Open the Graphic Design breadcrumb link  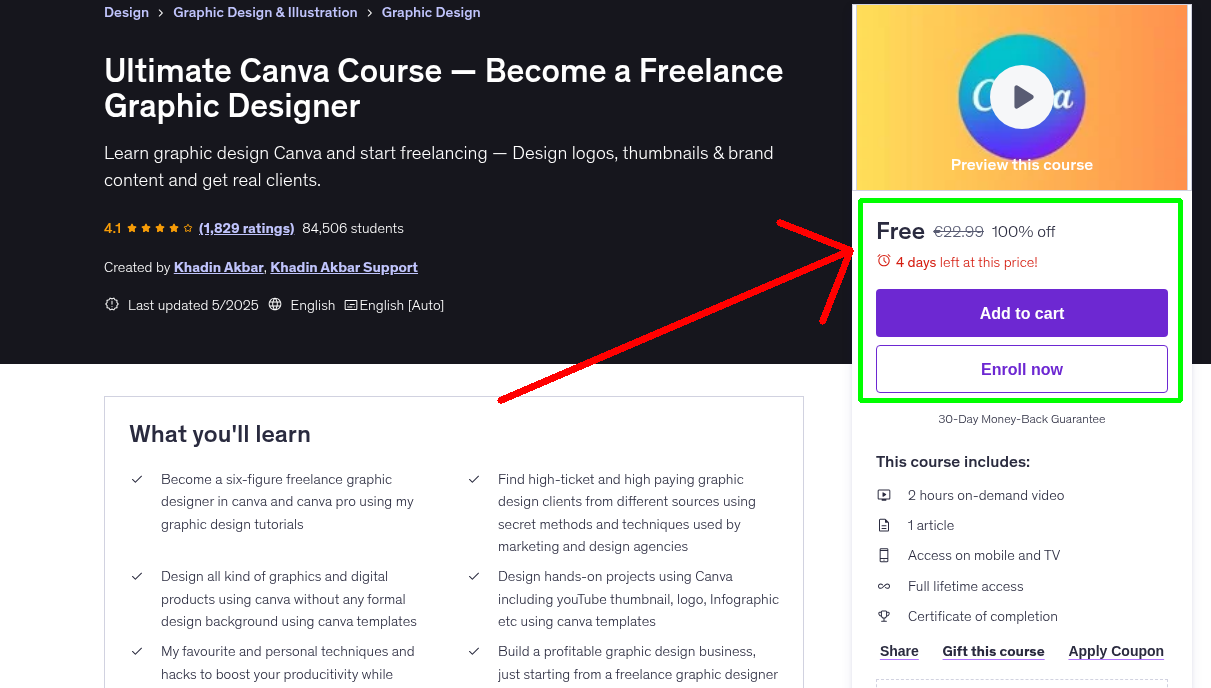click(431, 12)
